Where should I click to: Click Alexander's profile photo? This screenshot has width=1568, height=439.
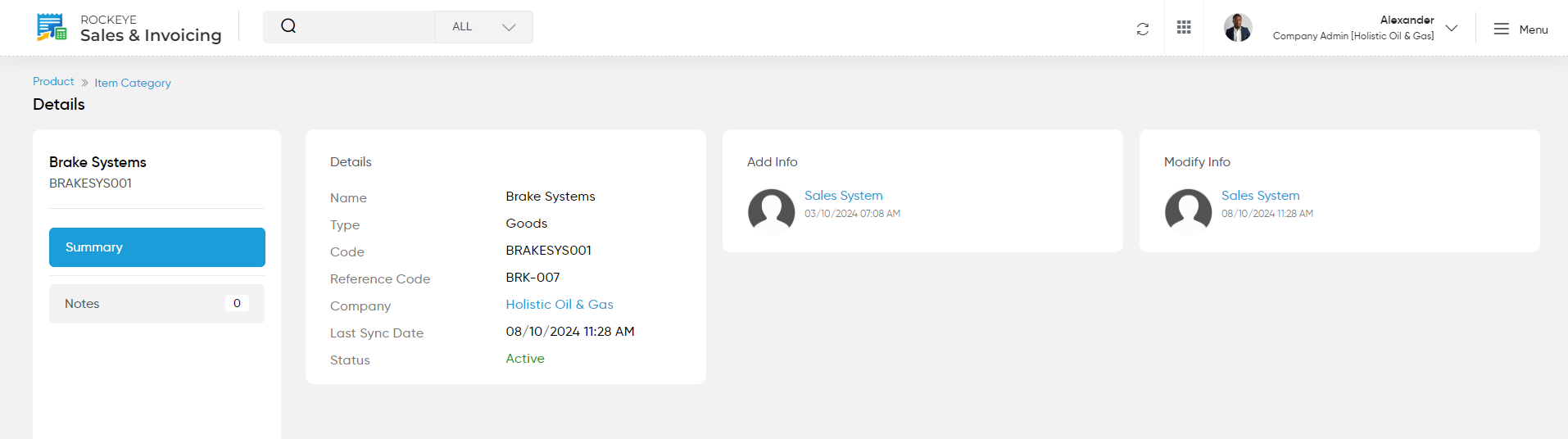(1238, 28)
